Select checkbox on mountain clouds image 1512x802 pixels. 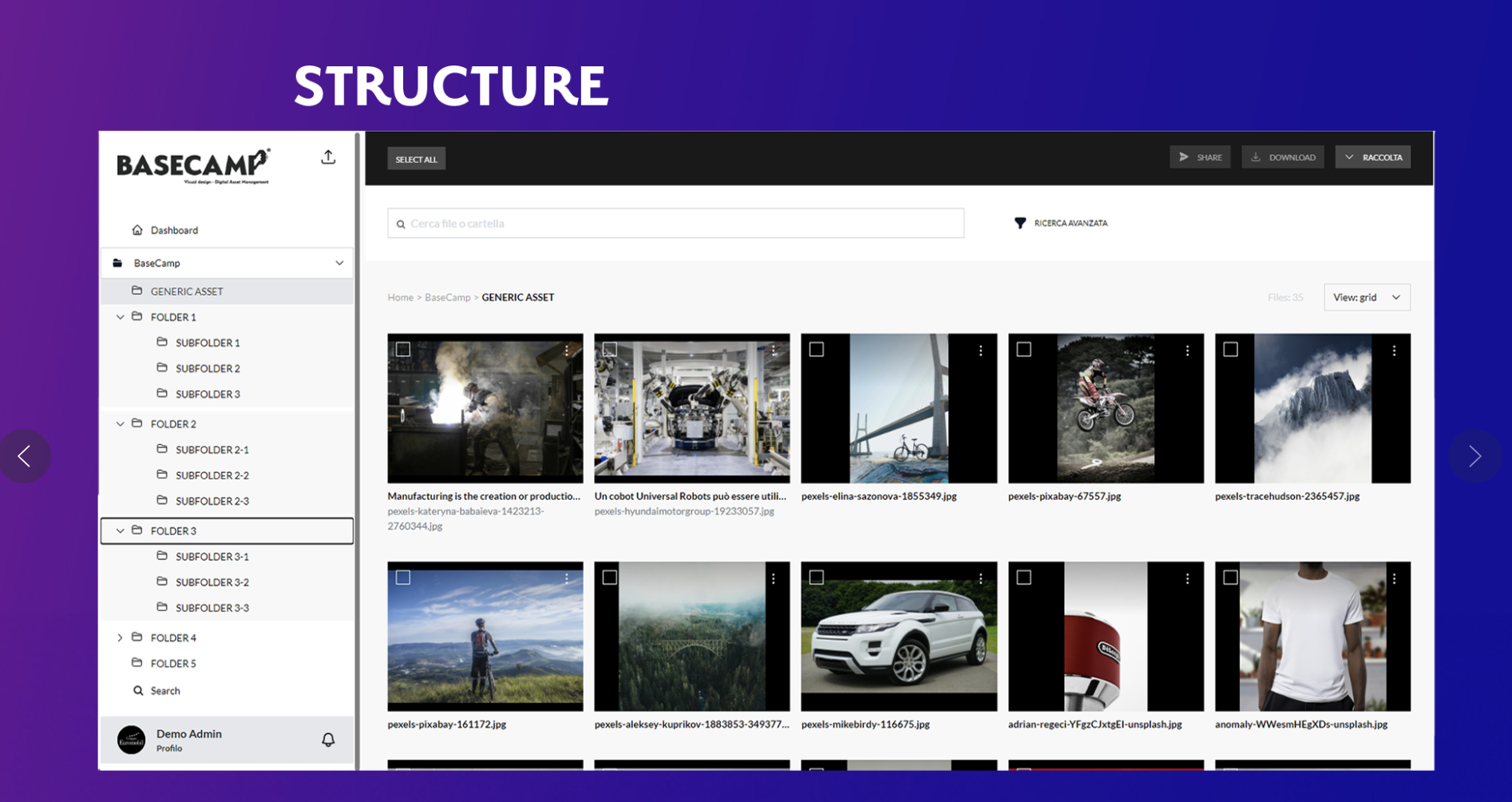pyautogui.click(x=1230, y=350)
